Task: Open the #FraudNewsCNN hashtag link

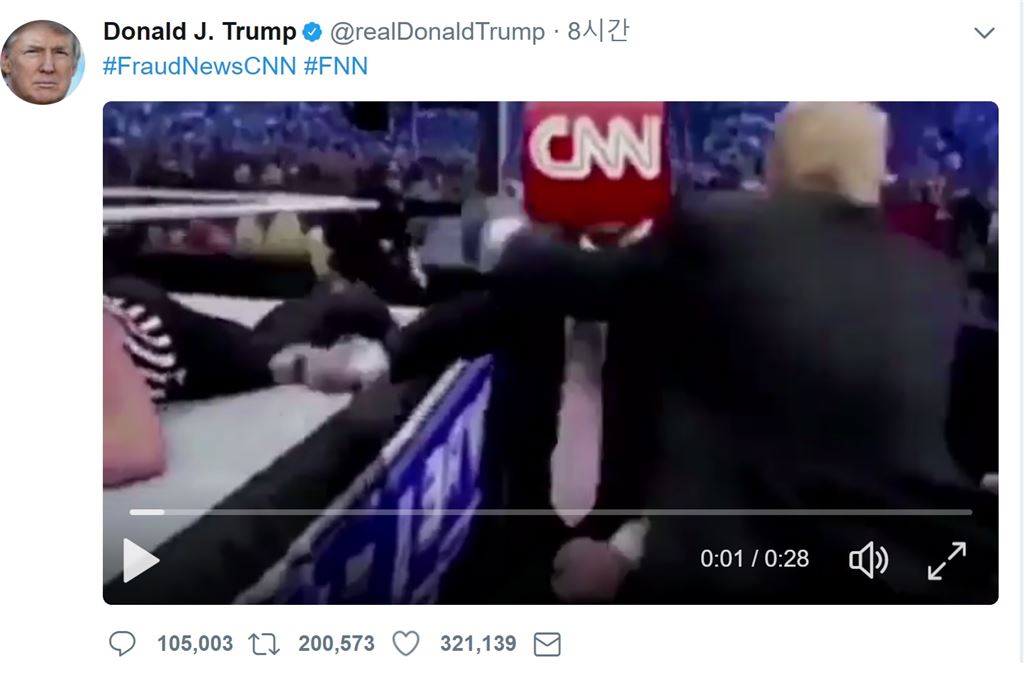Action: (199, 66)
